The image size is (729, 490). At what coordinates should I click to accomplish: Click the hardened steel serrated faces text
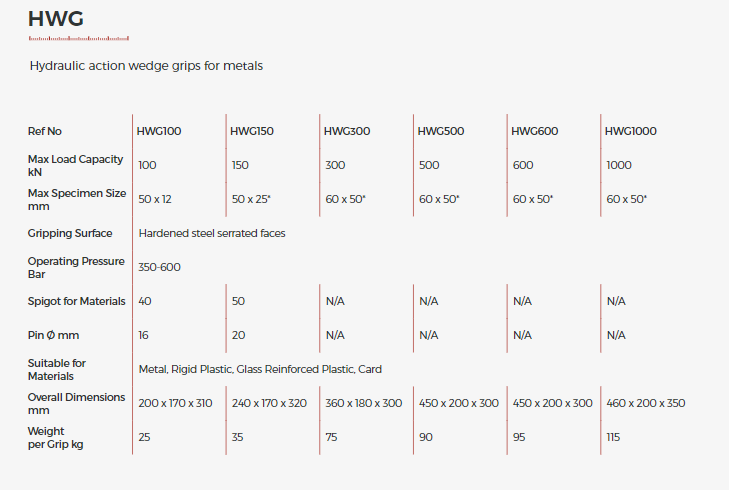point(212,233)
